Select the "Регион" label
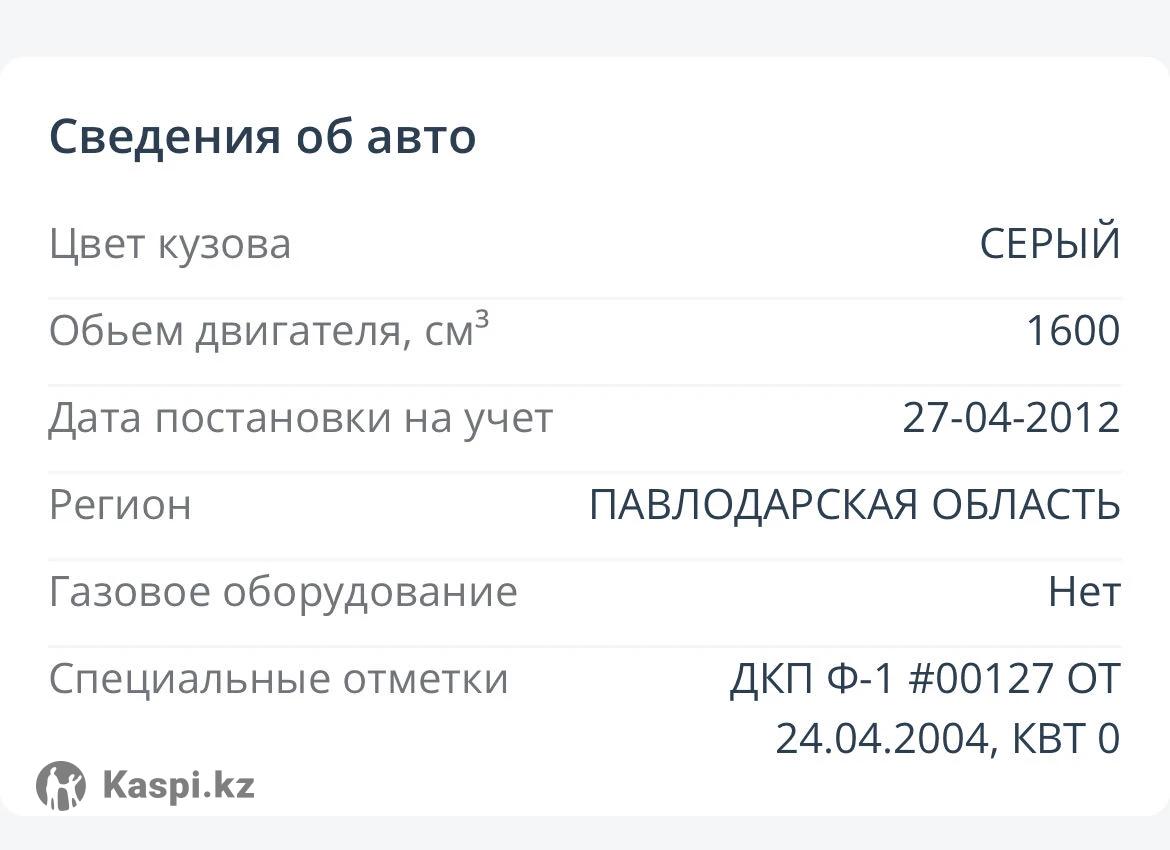This screenshot has height=850, width=1170. point(120,505)
